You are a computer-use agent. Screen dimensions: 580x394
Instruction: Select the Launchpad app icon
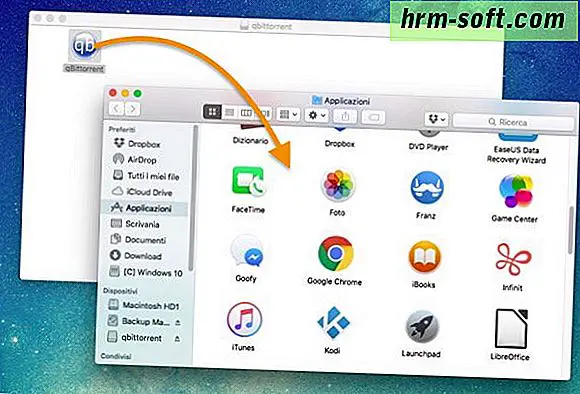coord(422,327)
